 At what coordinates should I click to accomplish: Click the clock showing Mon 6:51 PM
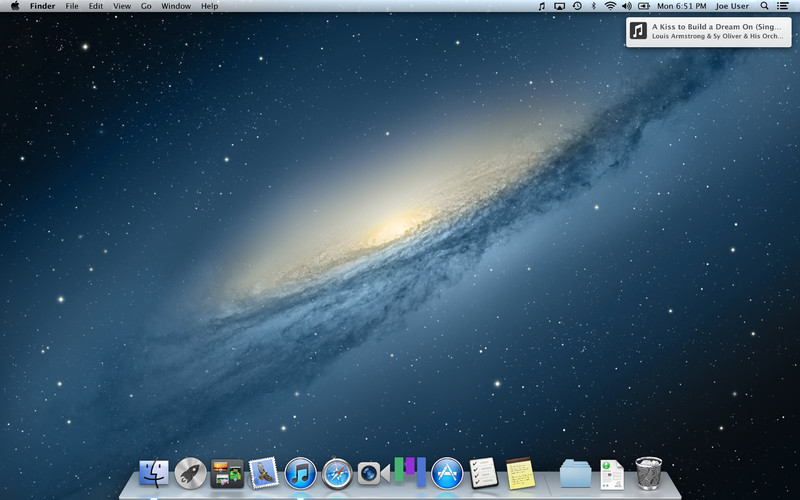pos(682,6)
